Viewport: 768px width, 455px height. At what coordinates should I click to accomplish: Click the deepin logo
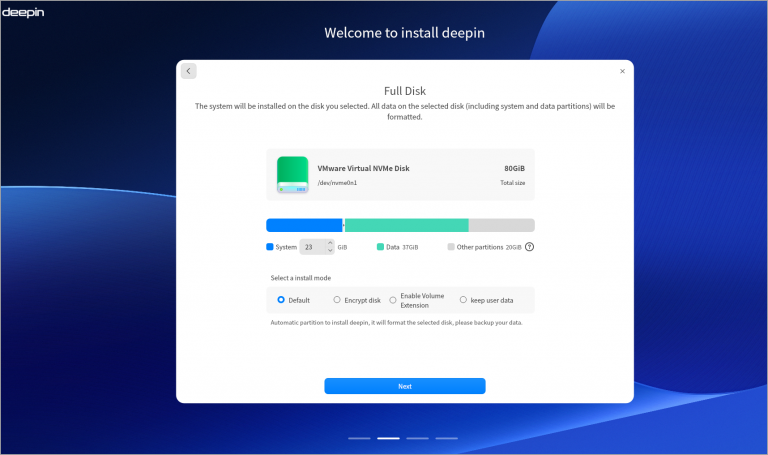click(23, 12)
